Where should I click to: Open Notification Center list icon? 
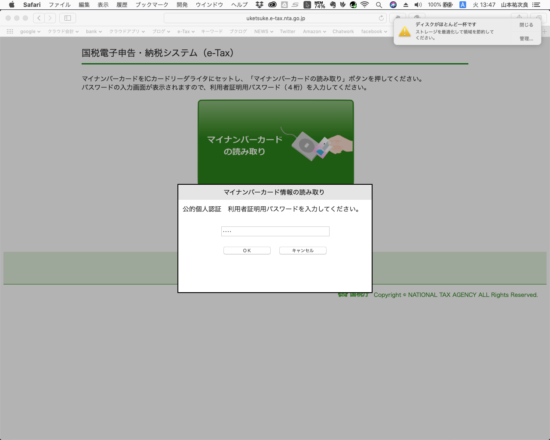click(536, 5)
